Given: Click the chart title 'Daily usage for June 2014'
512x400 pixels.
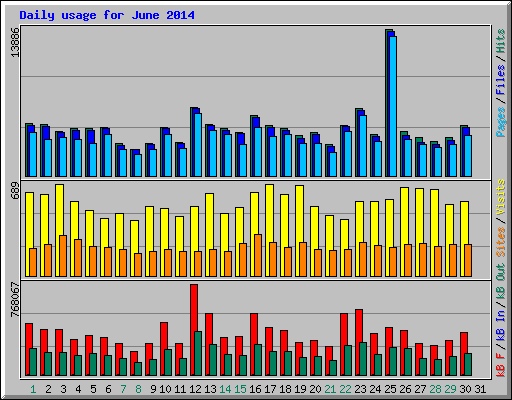Looking at the screenshot, I should pos(107,15).
